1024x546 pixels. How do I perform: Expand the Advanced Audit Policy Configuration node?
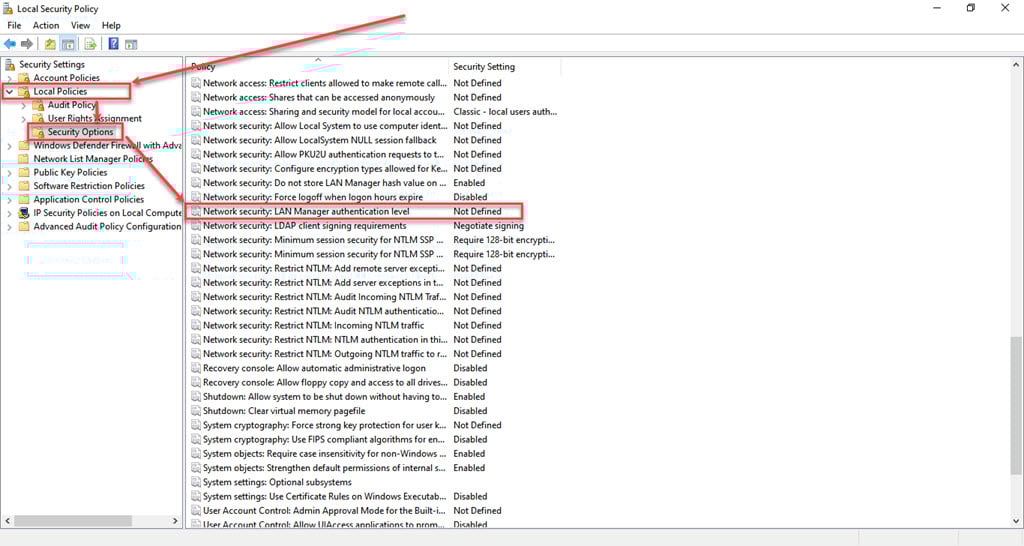coord(10,227)
